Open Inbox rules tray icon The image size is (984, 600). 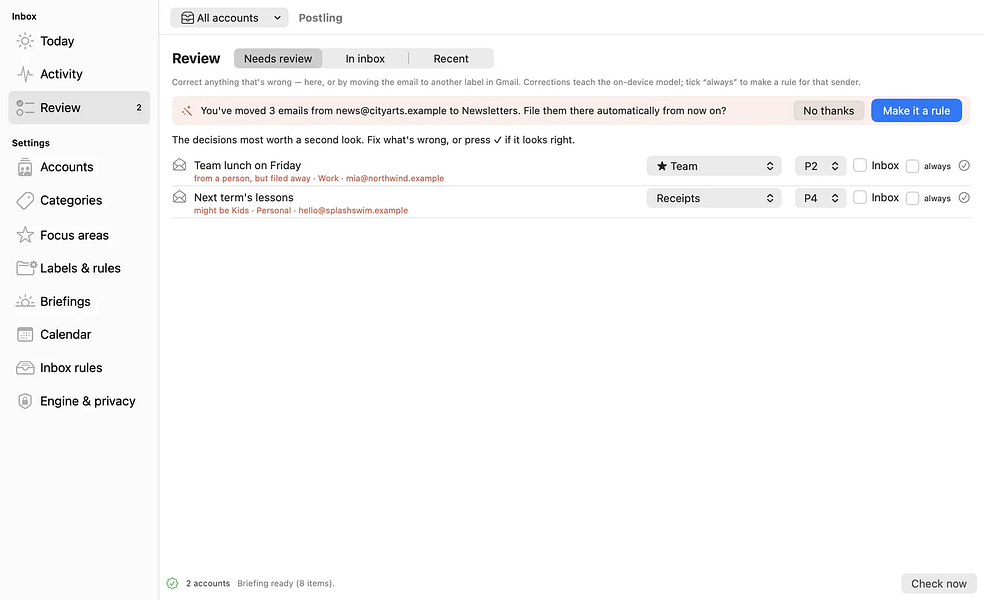(25, 368)
